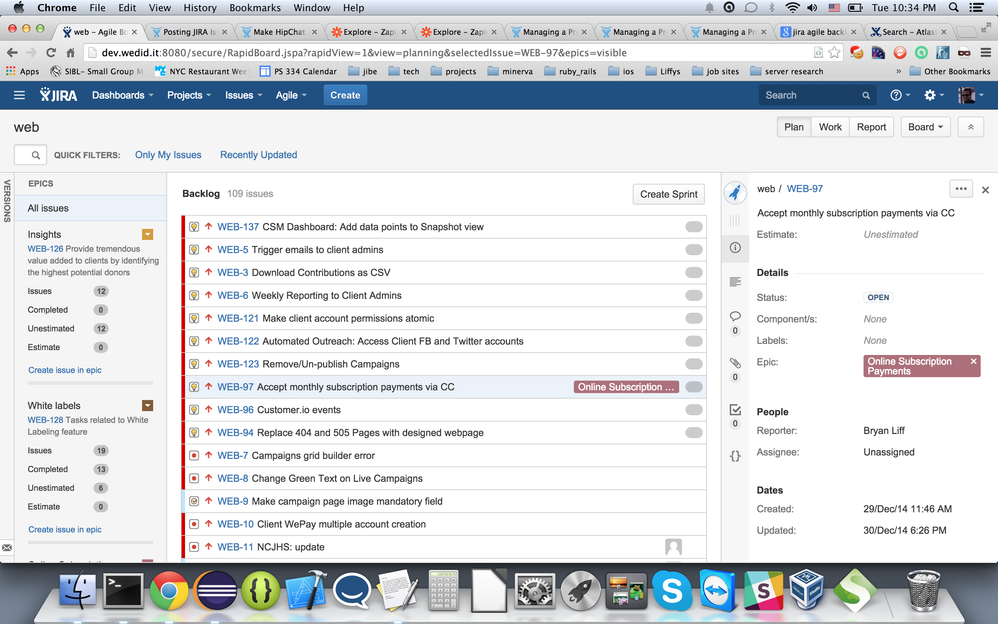Viewport: 998px width, 624px height.
Task: Toggle the Only My Issues filter
Action: pyautogui.click(x=168, y=155)
